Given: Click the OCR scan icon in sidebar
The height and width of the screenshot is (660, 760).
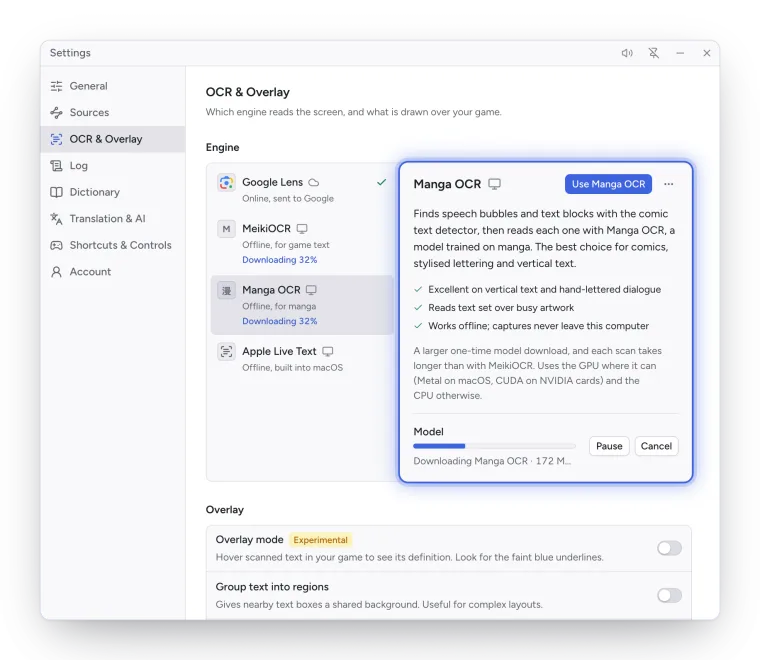Looking at the screenshot, I should (56, 139).
